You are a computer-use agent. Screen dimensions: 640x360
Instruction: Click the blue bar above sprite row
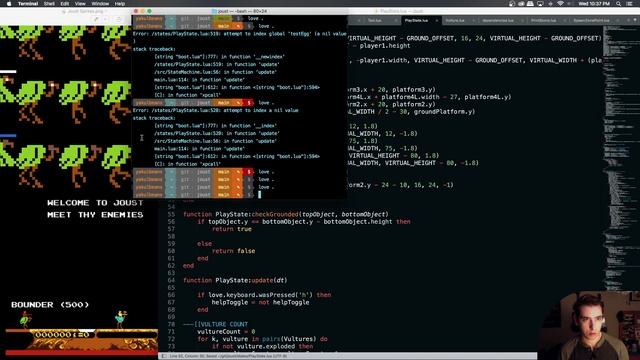point(8,136)
